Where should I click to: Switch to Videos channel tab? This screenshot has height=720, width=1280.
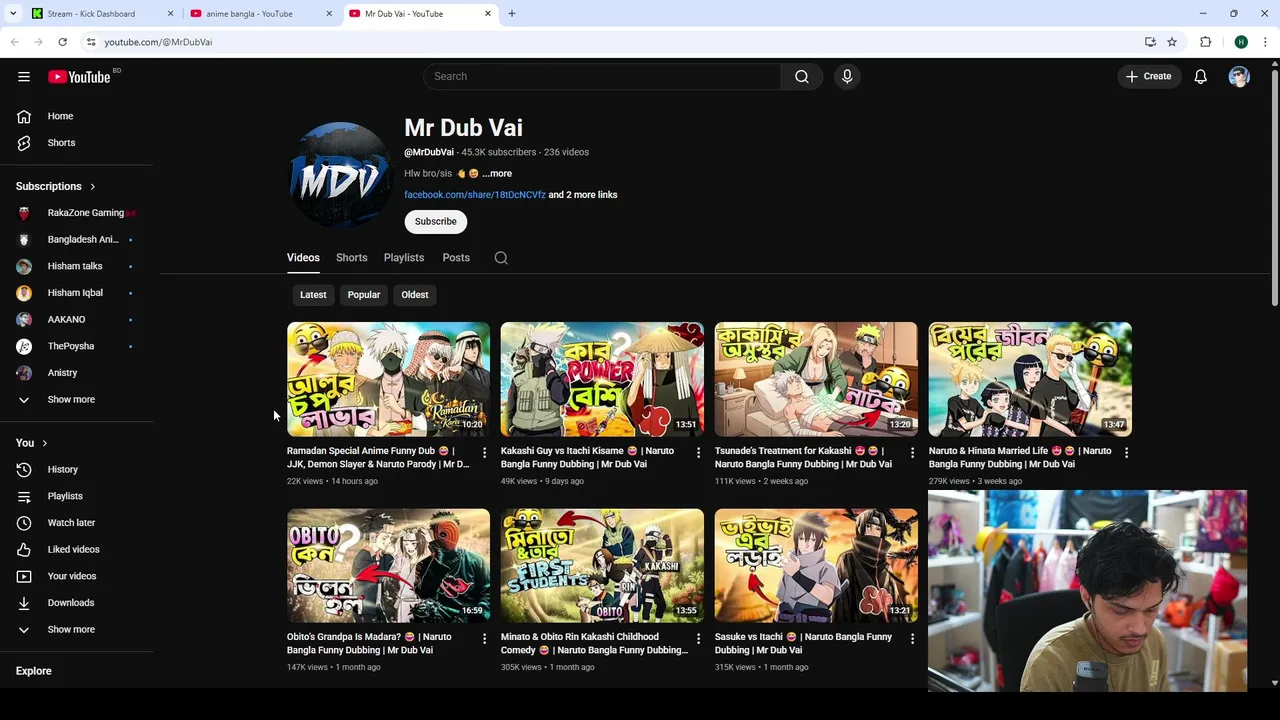tap(303, 258)
